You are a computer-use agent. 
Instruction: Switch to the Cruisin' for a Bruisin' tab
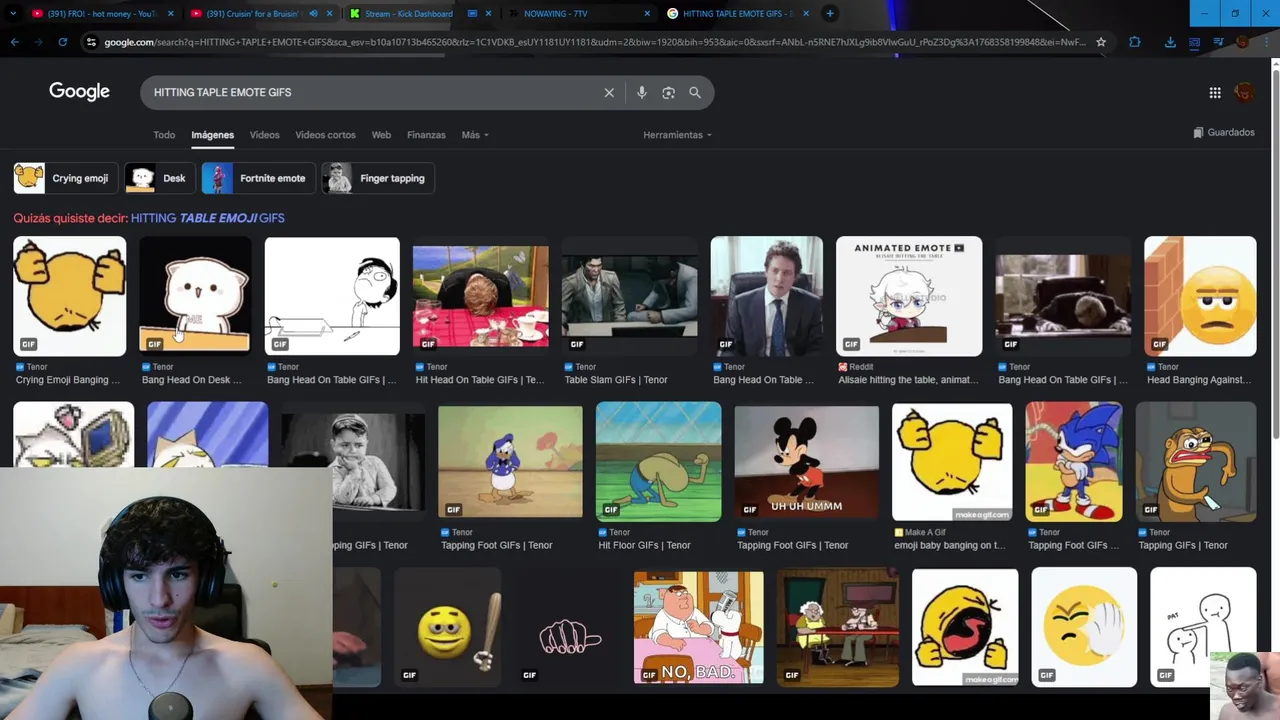coord(255,13)
